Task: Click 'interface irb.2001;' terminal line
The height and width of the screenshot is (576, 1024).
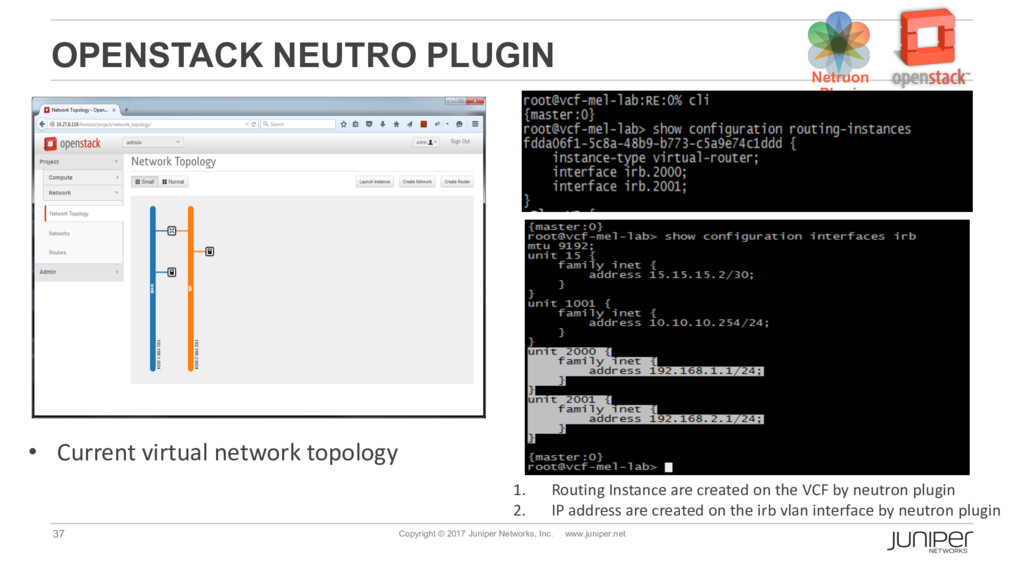Action: point(620,186)
